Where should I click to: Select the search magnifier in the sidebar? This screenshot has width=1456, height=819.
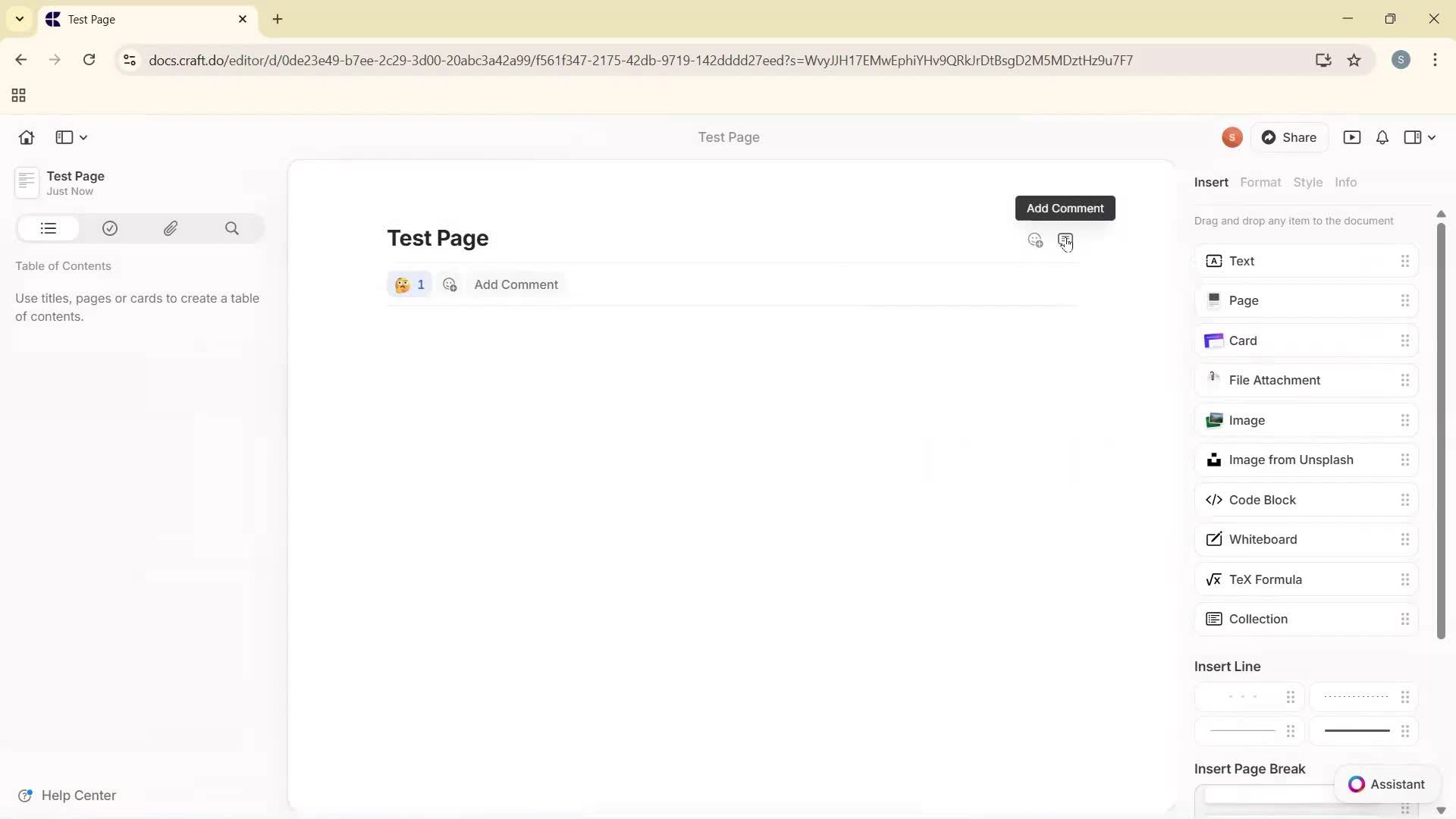click(x=232, y=228)
